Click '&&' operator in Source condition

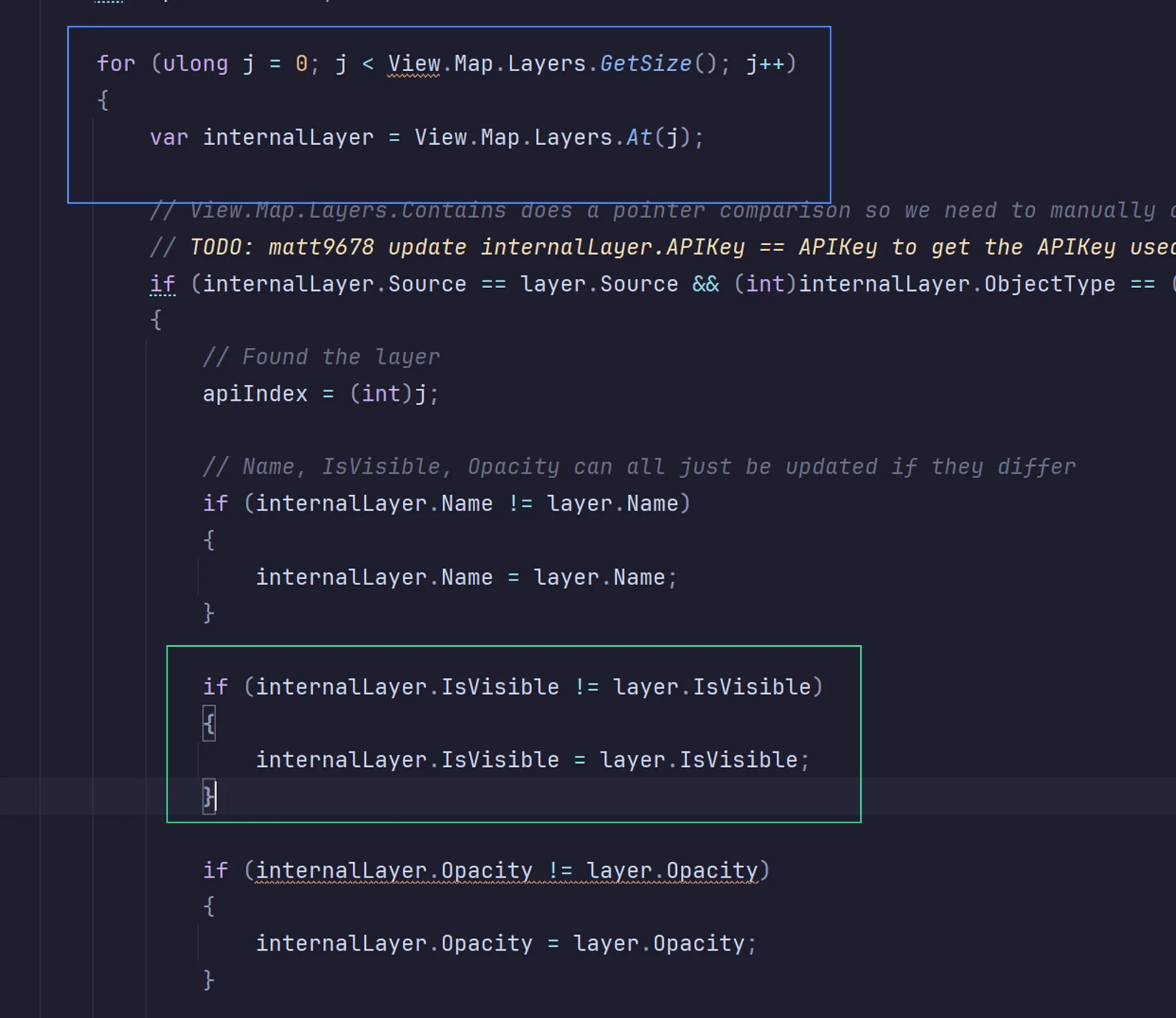pyautogui.click(x=706, y=284)
